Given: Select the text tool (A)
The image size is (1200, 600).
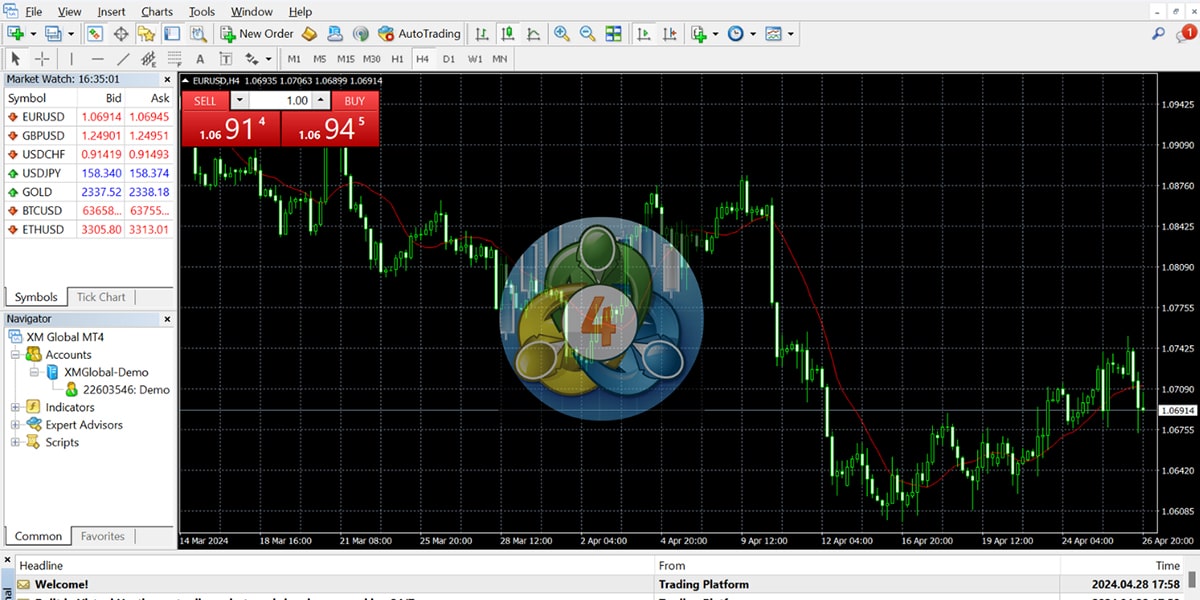Looking at the screenshot, I should 200,59.
